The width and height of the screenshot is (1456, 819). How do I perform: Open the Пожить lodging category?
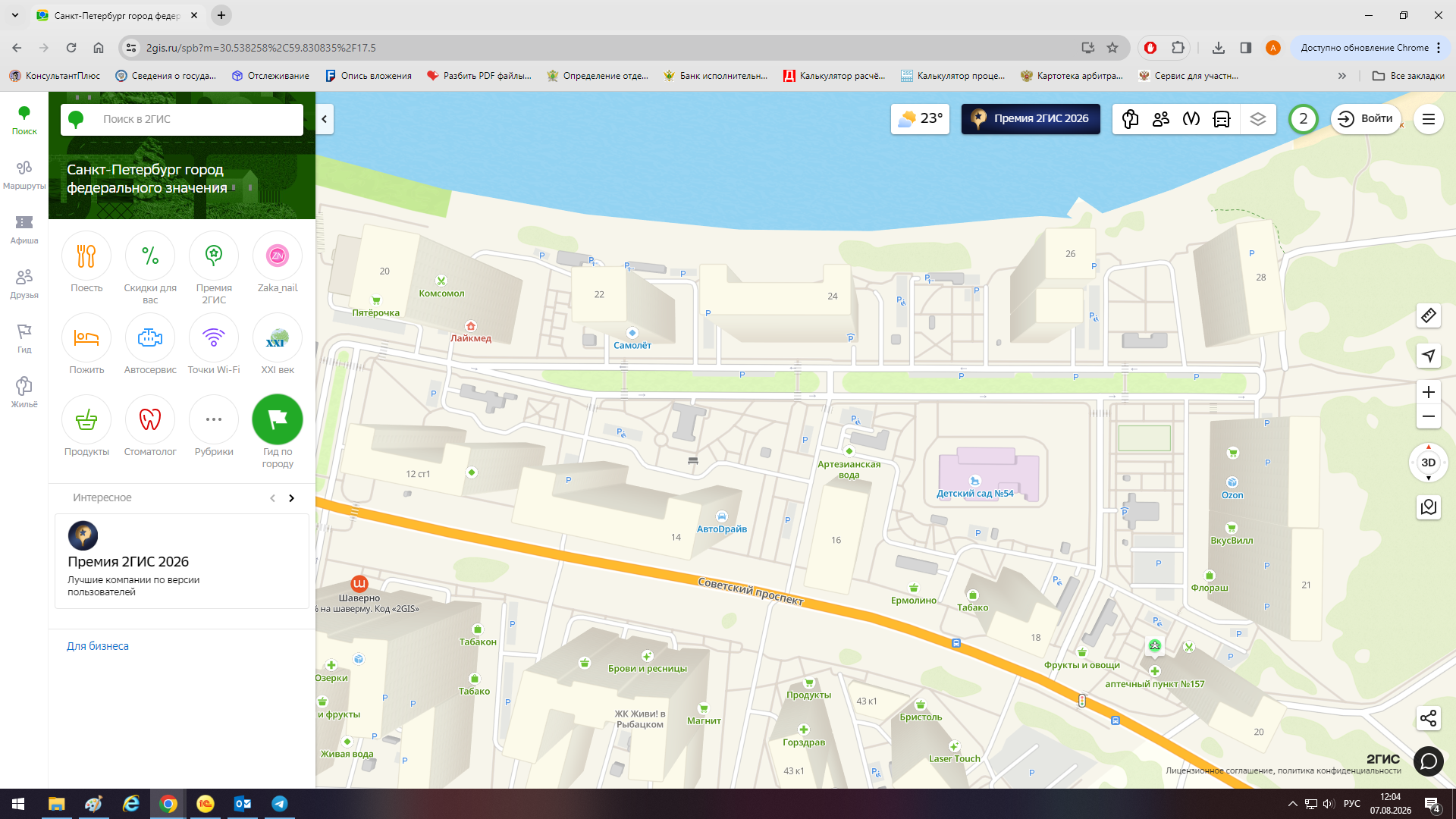tap(86, 345)
